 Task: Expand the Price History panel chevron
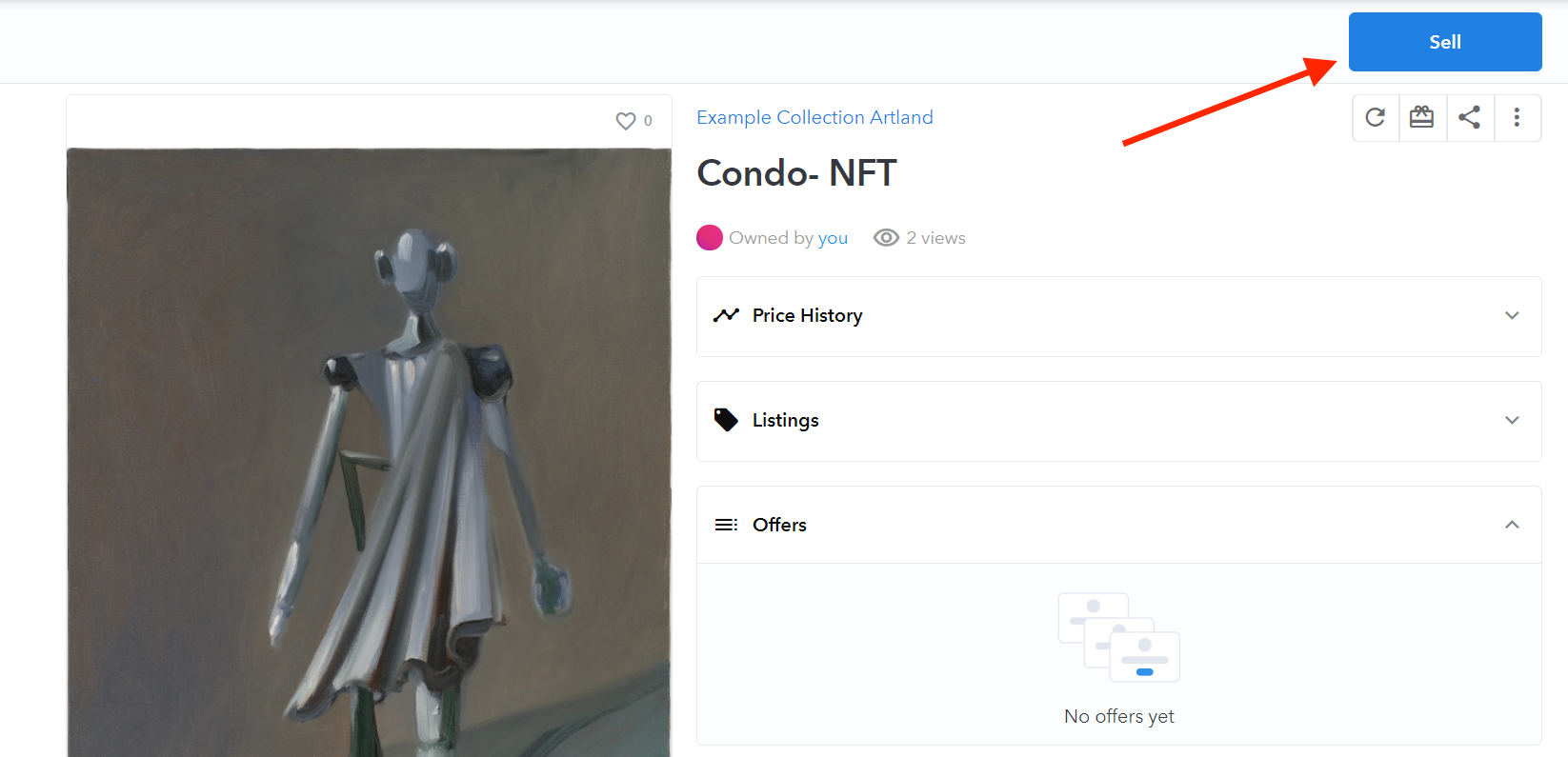point(1512,315)
